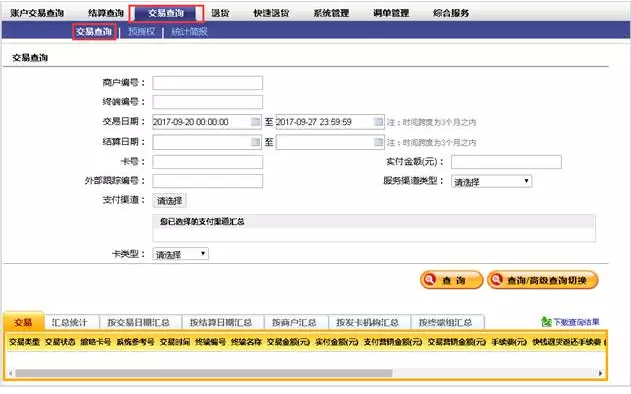Open the 账户交易查询 menu
Viewport: 631px width, 394px height.
(37, 13)
